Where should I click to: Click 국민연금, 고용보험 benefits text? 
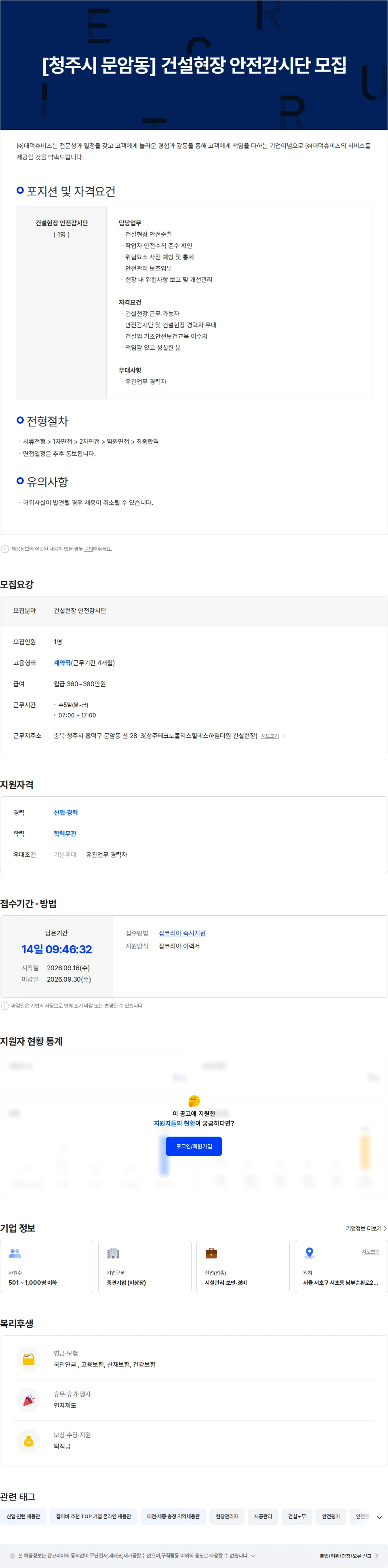[x=105, y=1364]
